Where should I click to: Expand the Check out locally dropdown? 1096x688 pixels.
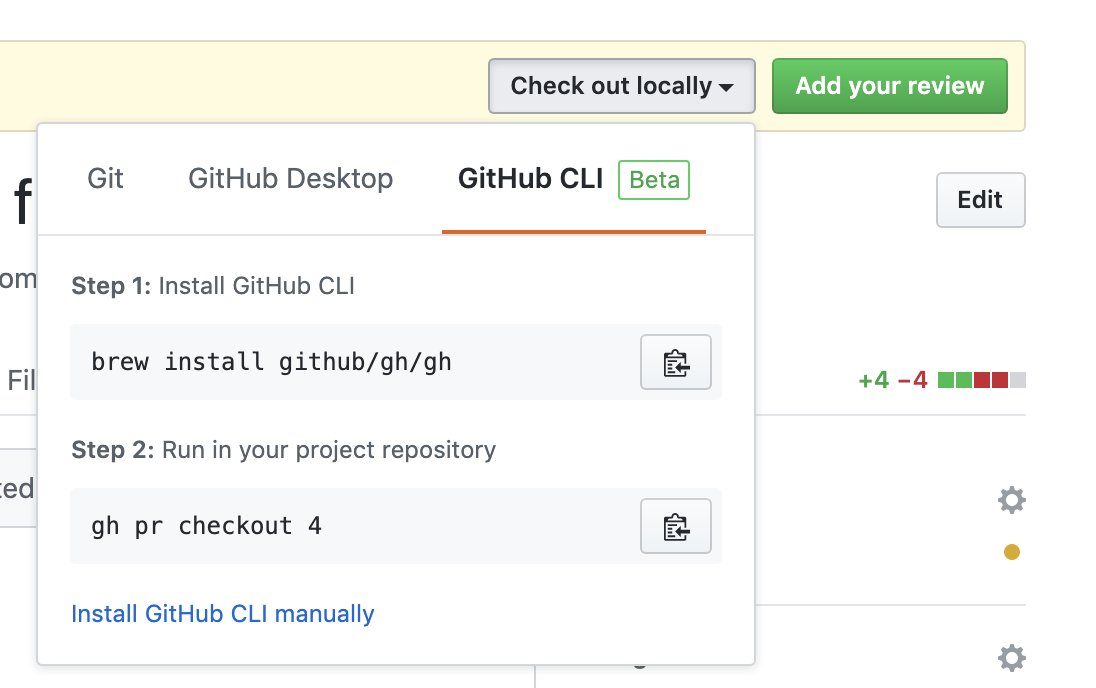[621, 86]
